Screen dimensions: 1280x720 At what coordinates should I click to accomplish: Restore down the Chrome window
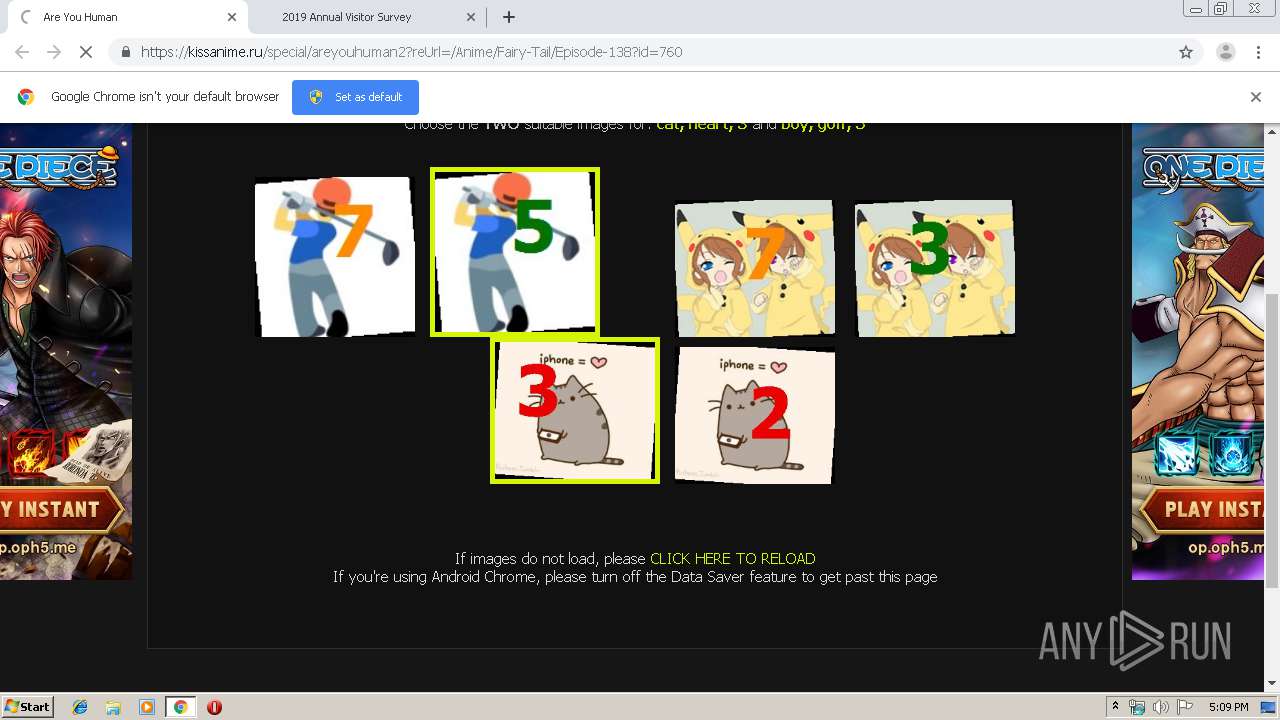1221,9
